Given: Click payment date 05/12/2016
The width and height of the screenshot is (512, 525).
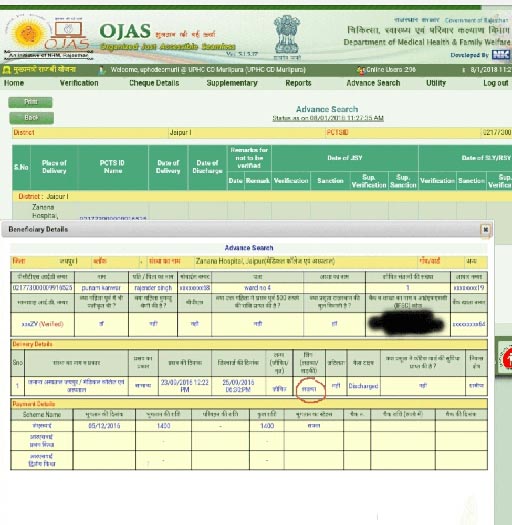Looking at the screenshot, I should (104, 426).
